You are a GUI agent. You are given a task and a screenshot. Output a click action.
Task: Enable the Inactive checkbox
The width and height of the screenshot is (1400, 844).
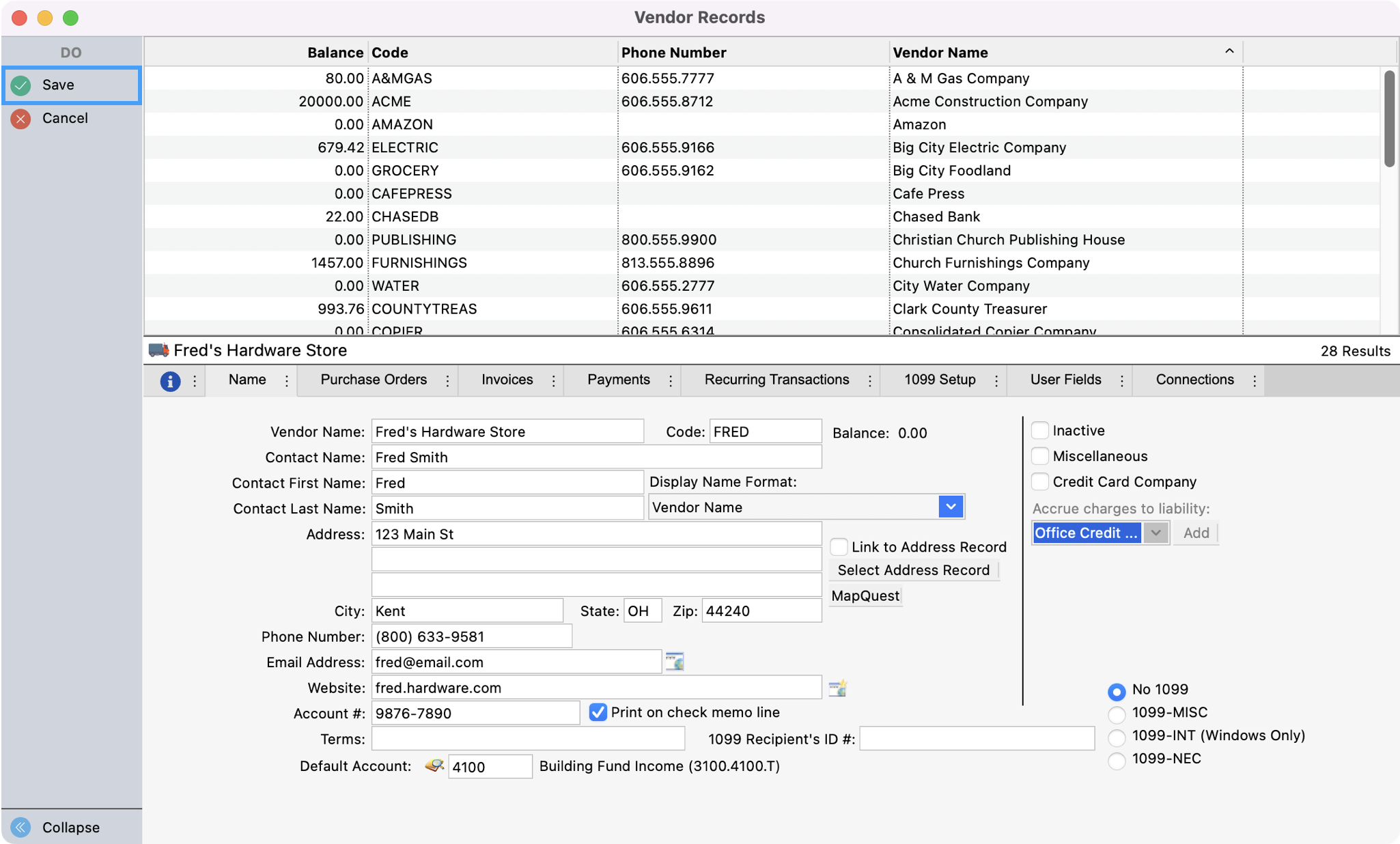tap(1040, 431)
